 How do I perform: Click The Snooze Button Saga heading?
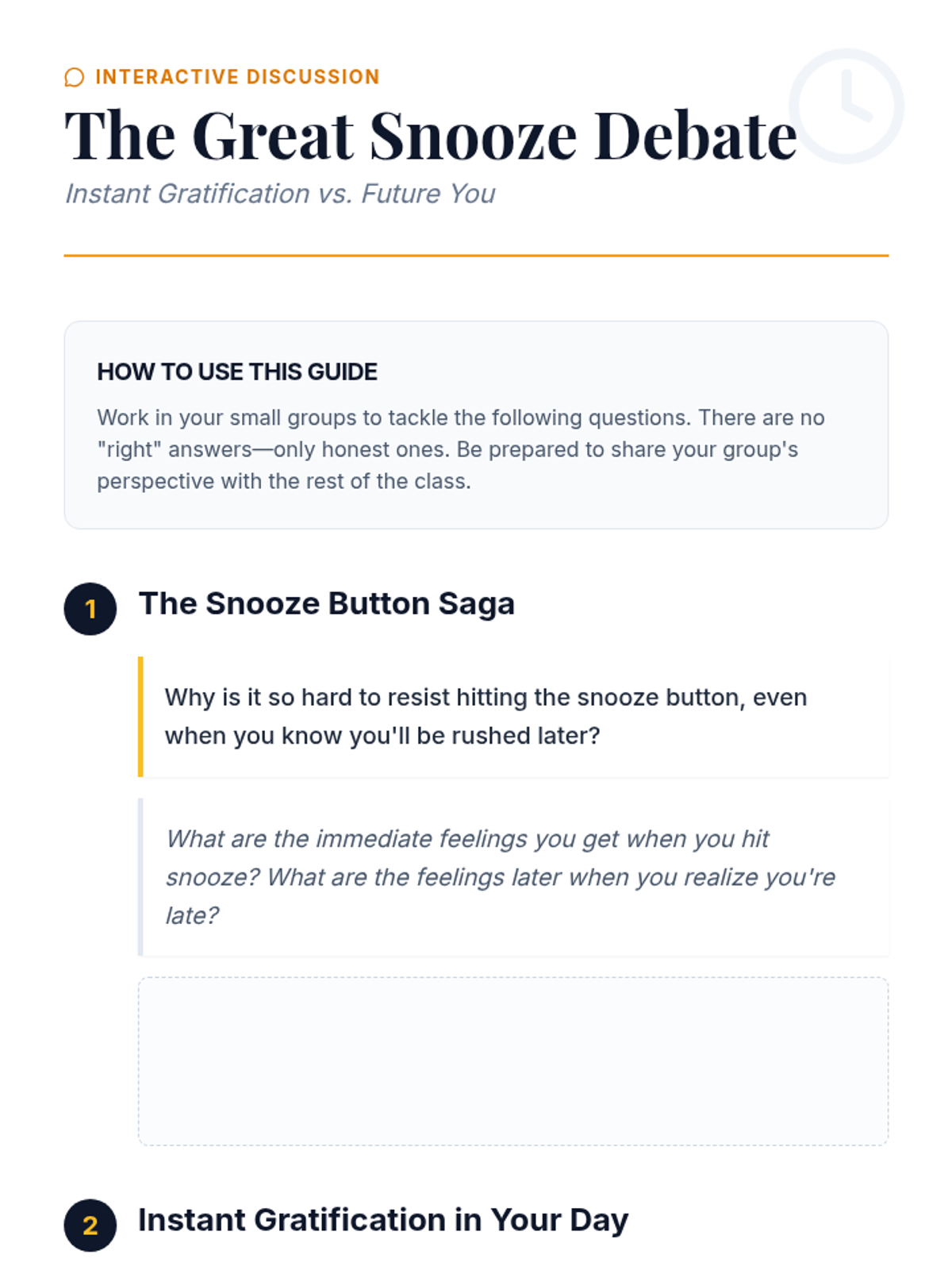326,604
